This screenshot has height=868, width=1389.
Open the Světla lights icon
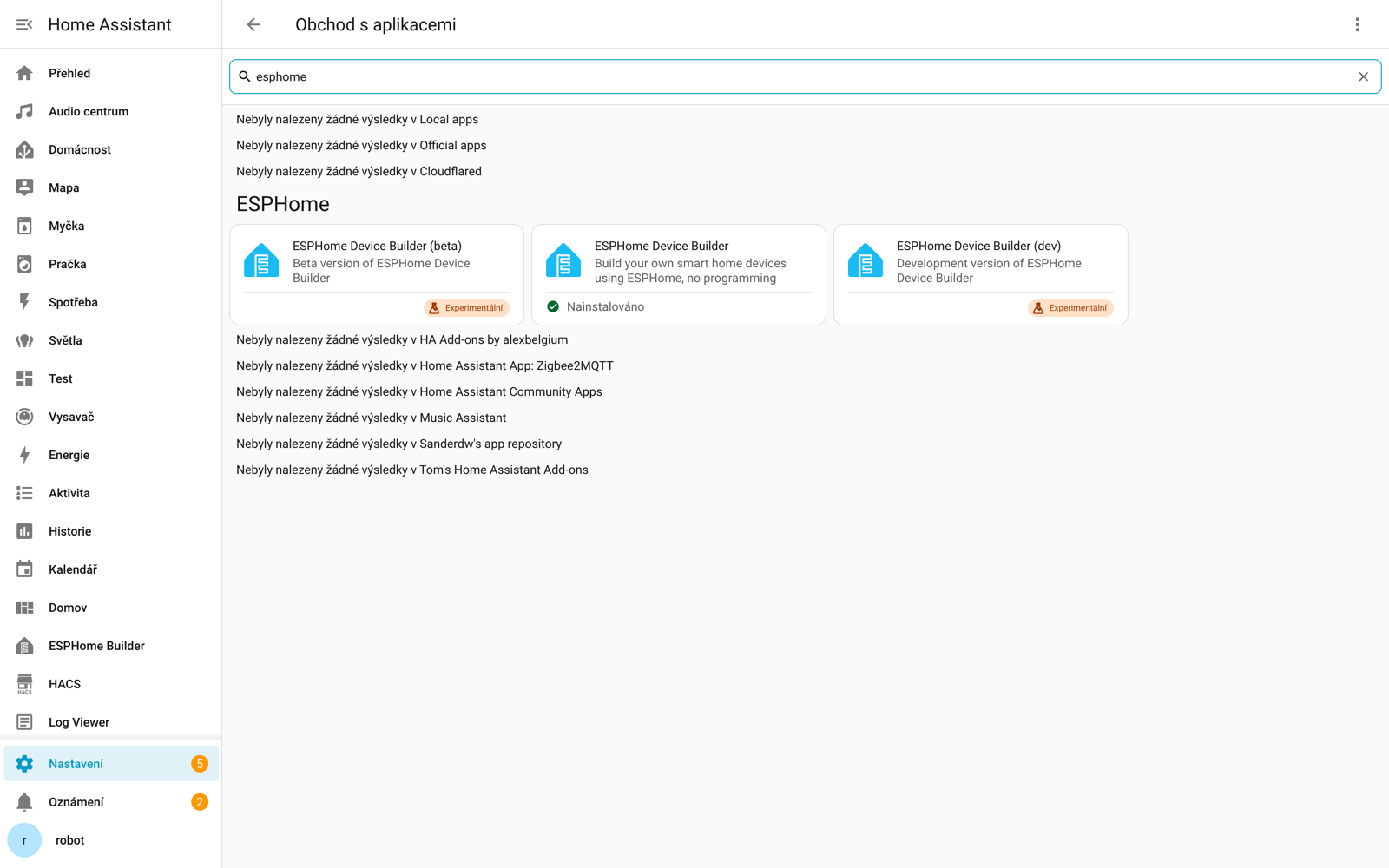click(x=24, y=340)
